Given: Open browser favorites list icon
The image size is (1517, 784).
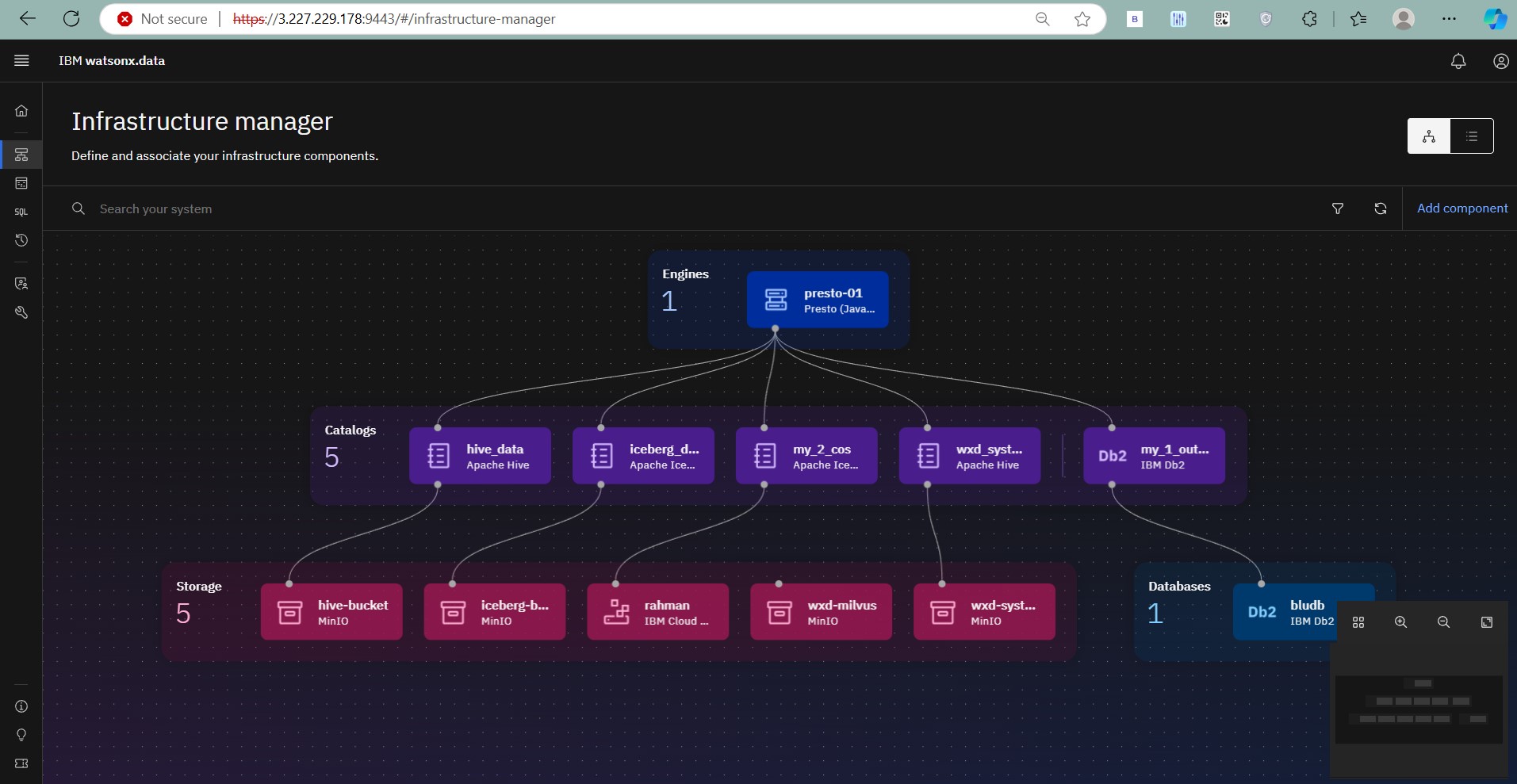Looking at the screenshot, I should point(1358,19).
